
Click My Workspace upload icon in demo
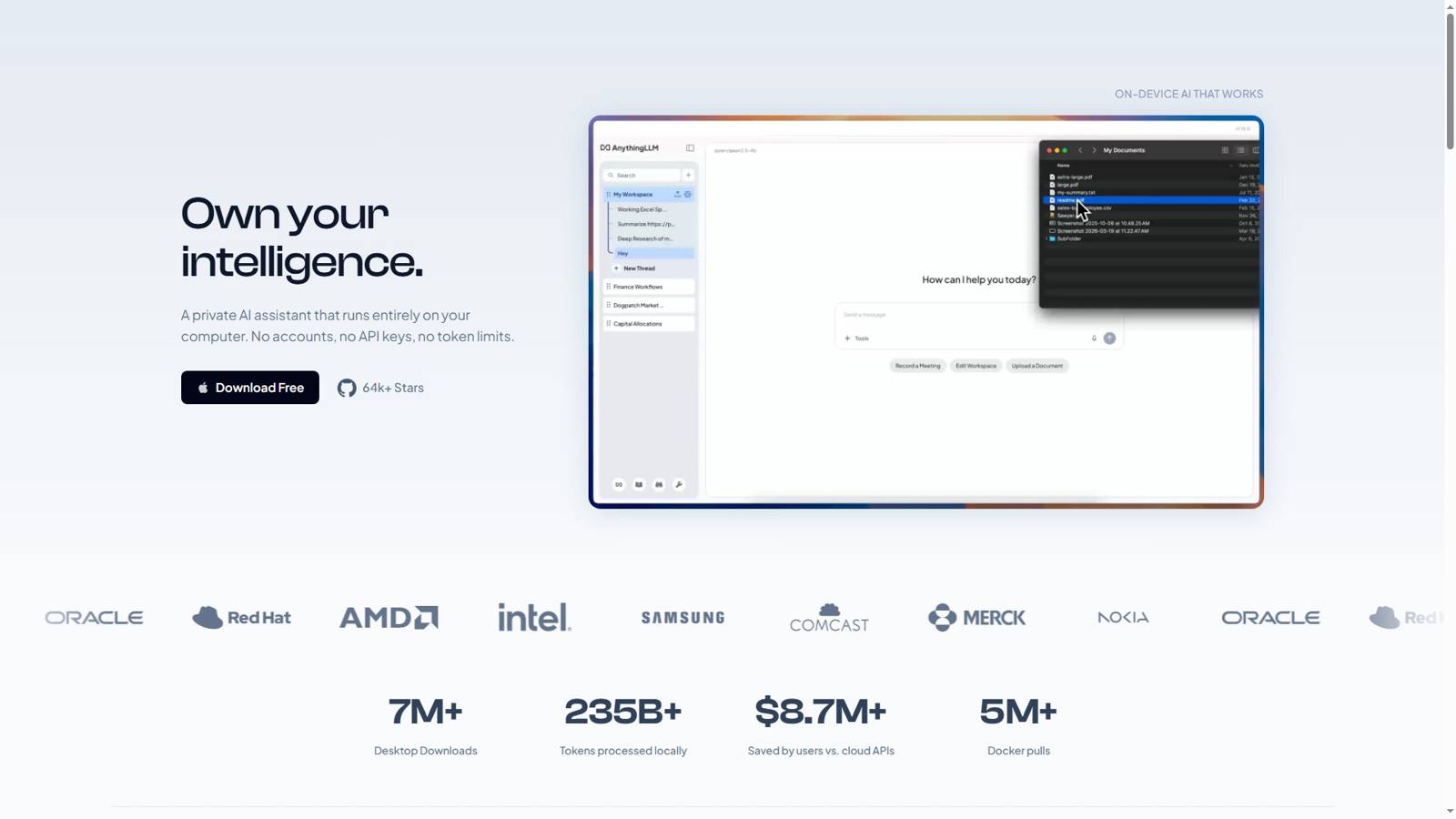(x=677, y=195)
